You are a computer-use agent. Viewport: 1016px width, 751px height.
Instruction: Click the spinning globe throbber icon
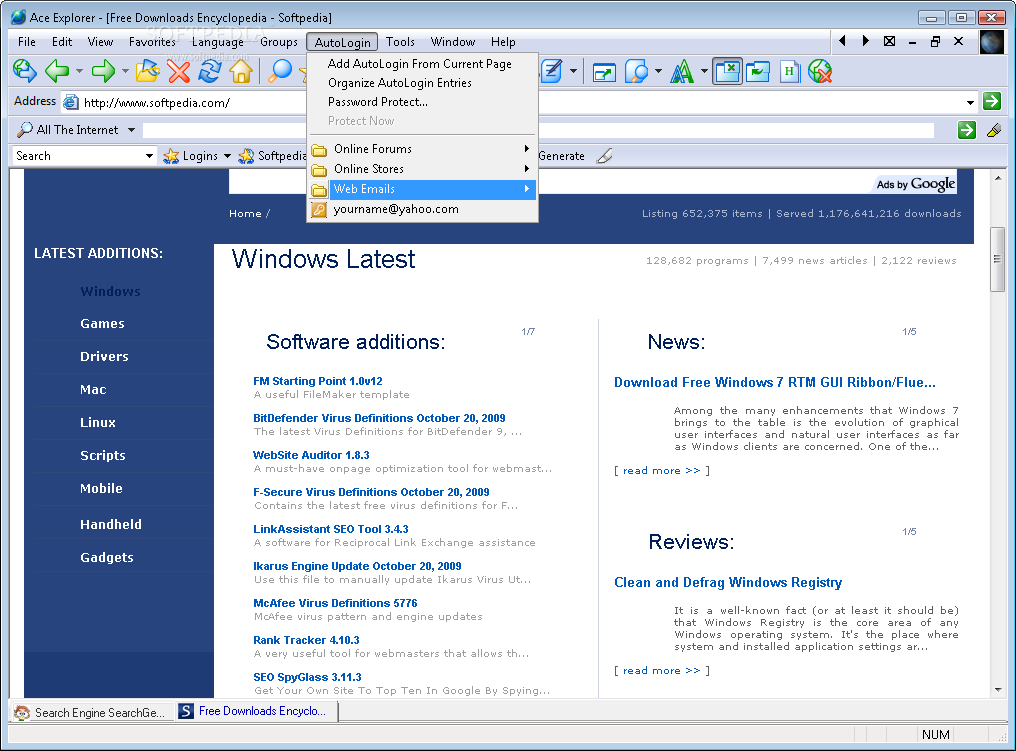pyautogui.click(x=992, y=42)
